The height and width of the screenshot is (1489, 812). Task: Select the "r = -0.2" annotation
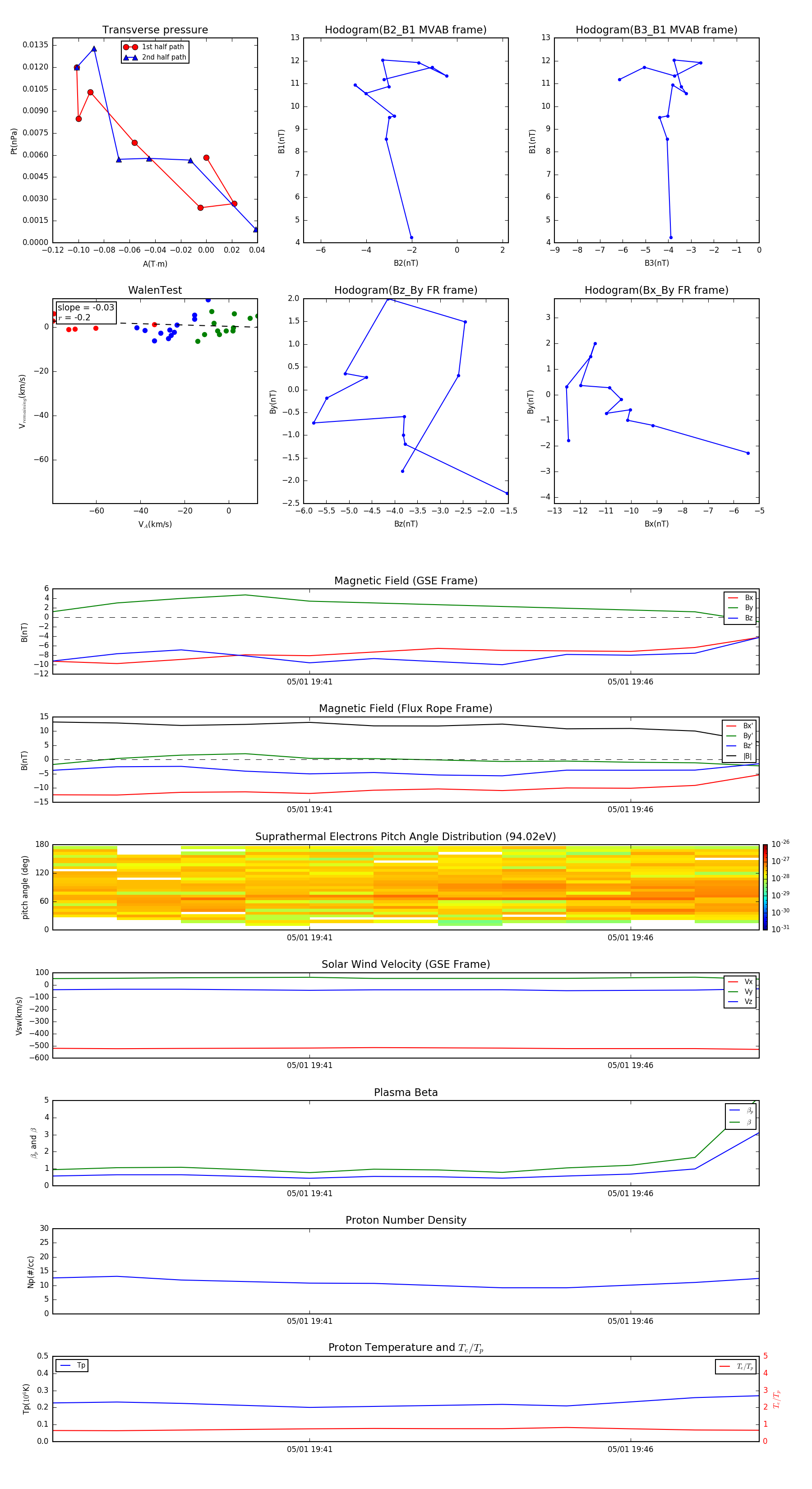[74, 317]
